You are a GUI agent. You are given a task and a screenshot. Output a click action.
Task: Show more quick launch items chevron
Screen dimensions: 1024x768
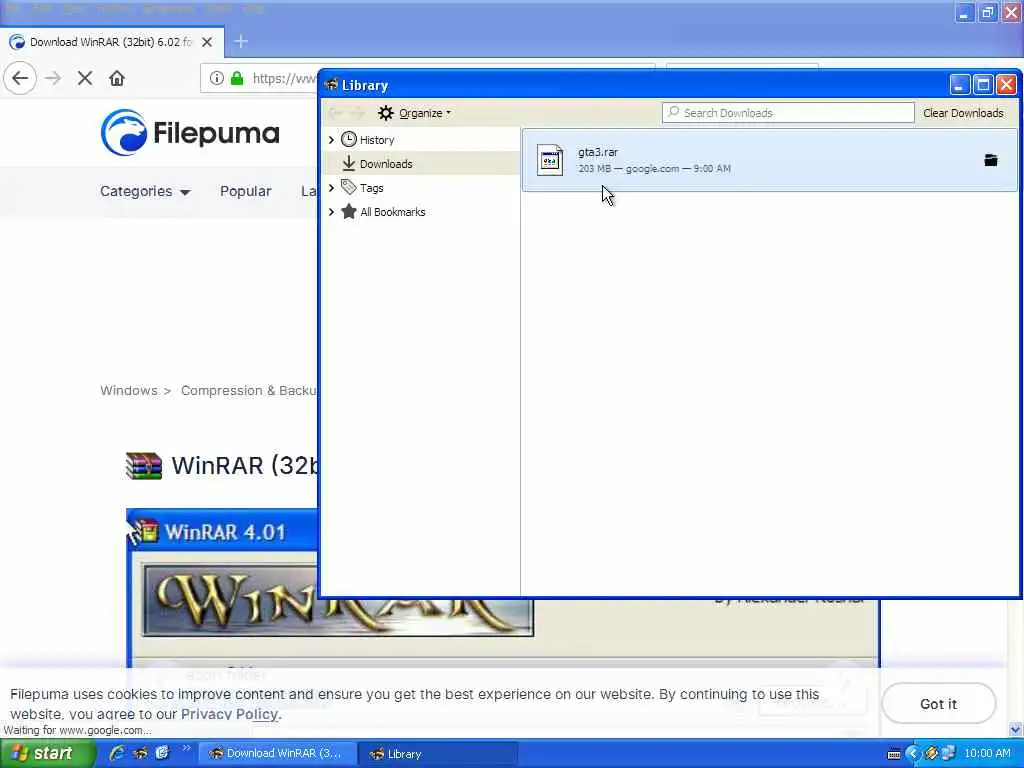(x=187, y=748)
